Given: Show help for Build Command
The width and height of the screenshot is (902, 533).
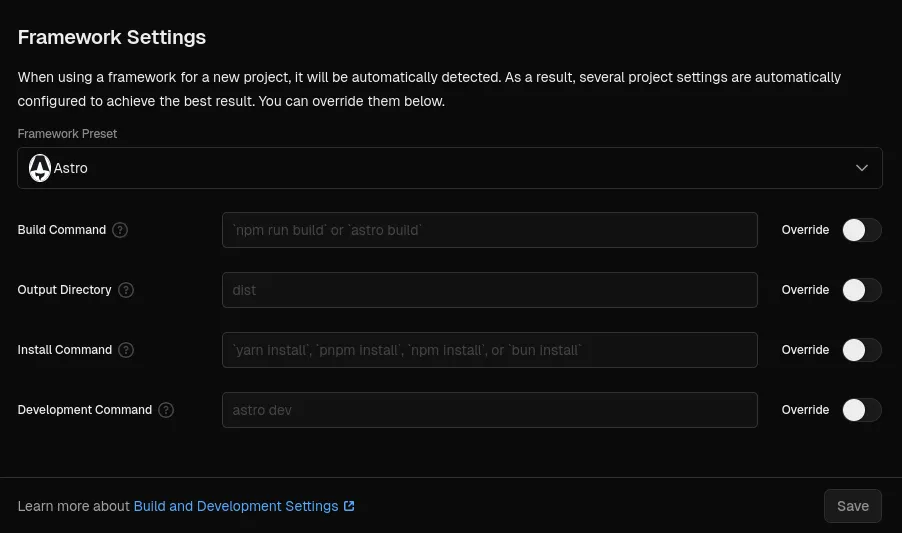Looking at the screenshot, I should click(x=120, y=230).
